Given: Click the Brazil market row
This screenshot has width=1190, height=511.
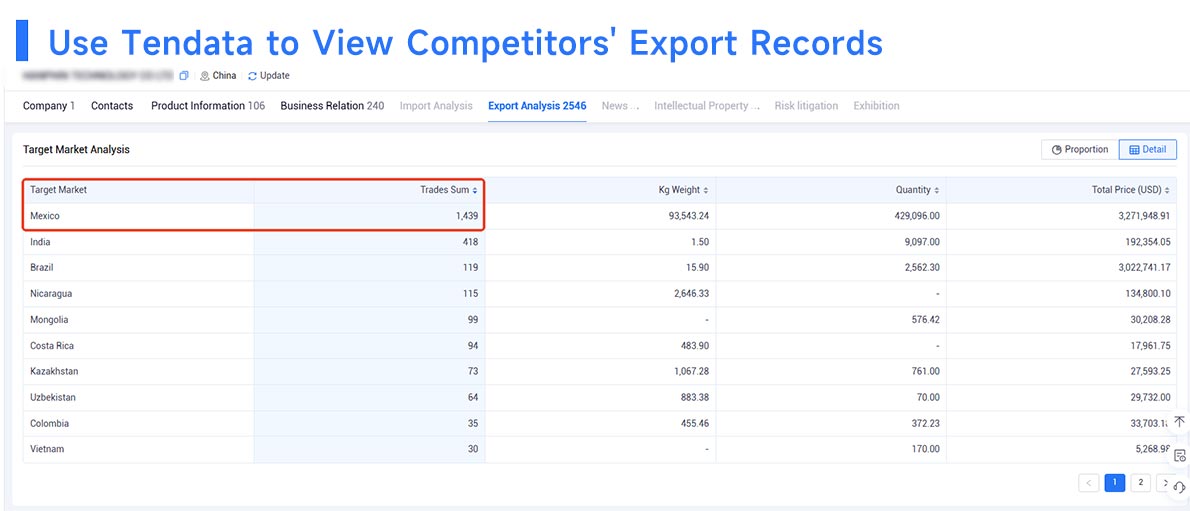Looking at the screenshot, I should [600, 268].
